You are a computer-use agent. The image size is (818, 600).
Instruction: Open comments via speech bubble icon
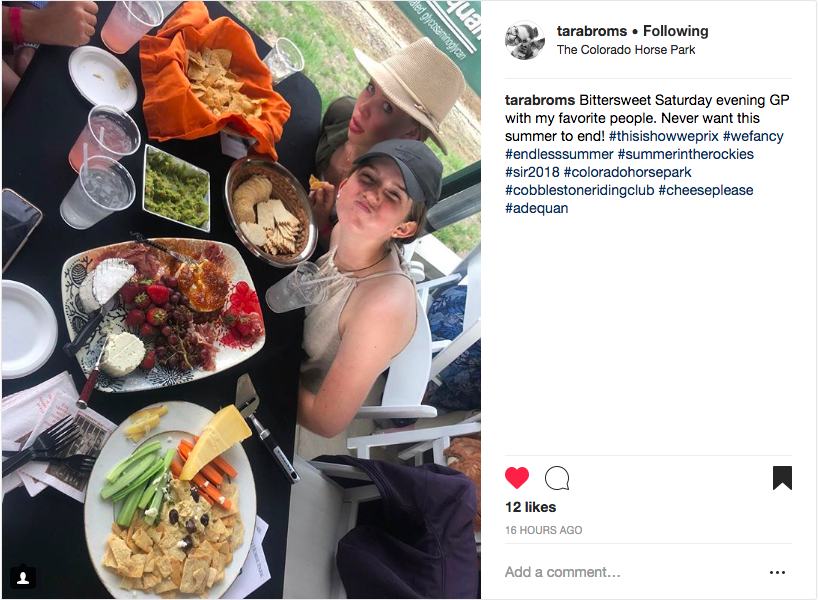(557, 478)
